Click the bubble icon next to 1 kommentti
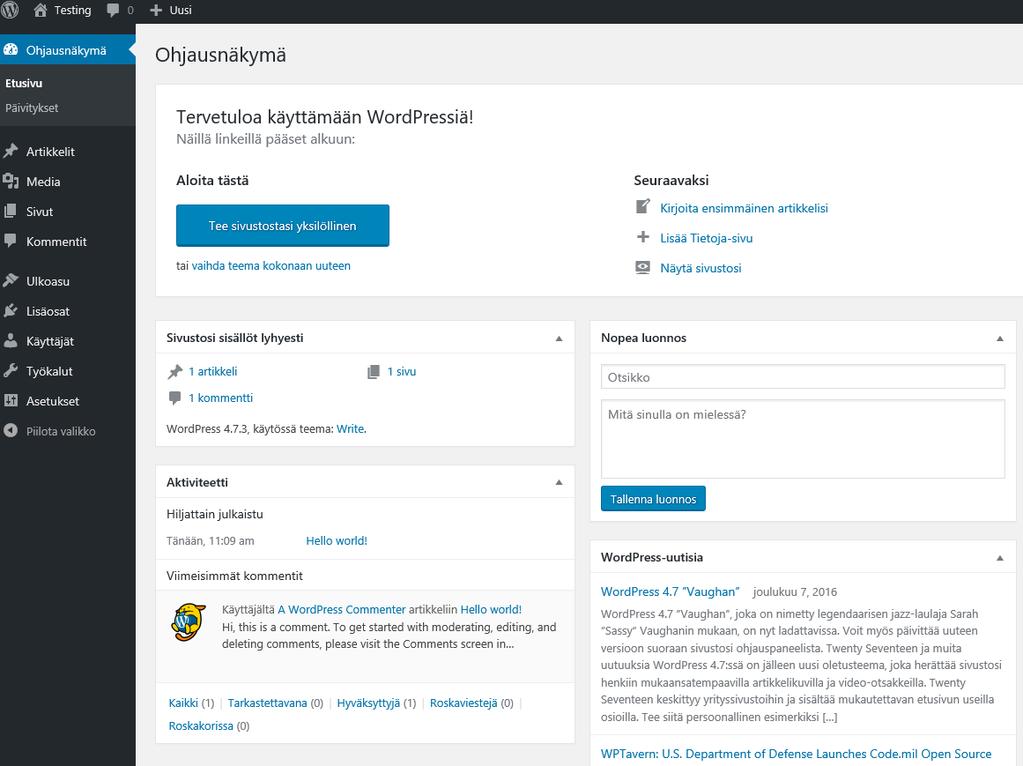Screen dimensions: 1023x766 point(175,398)
